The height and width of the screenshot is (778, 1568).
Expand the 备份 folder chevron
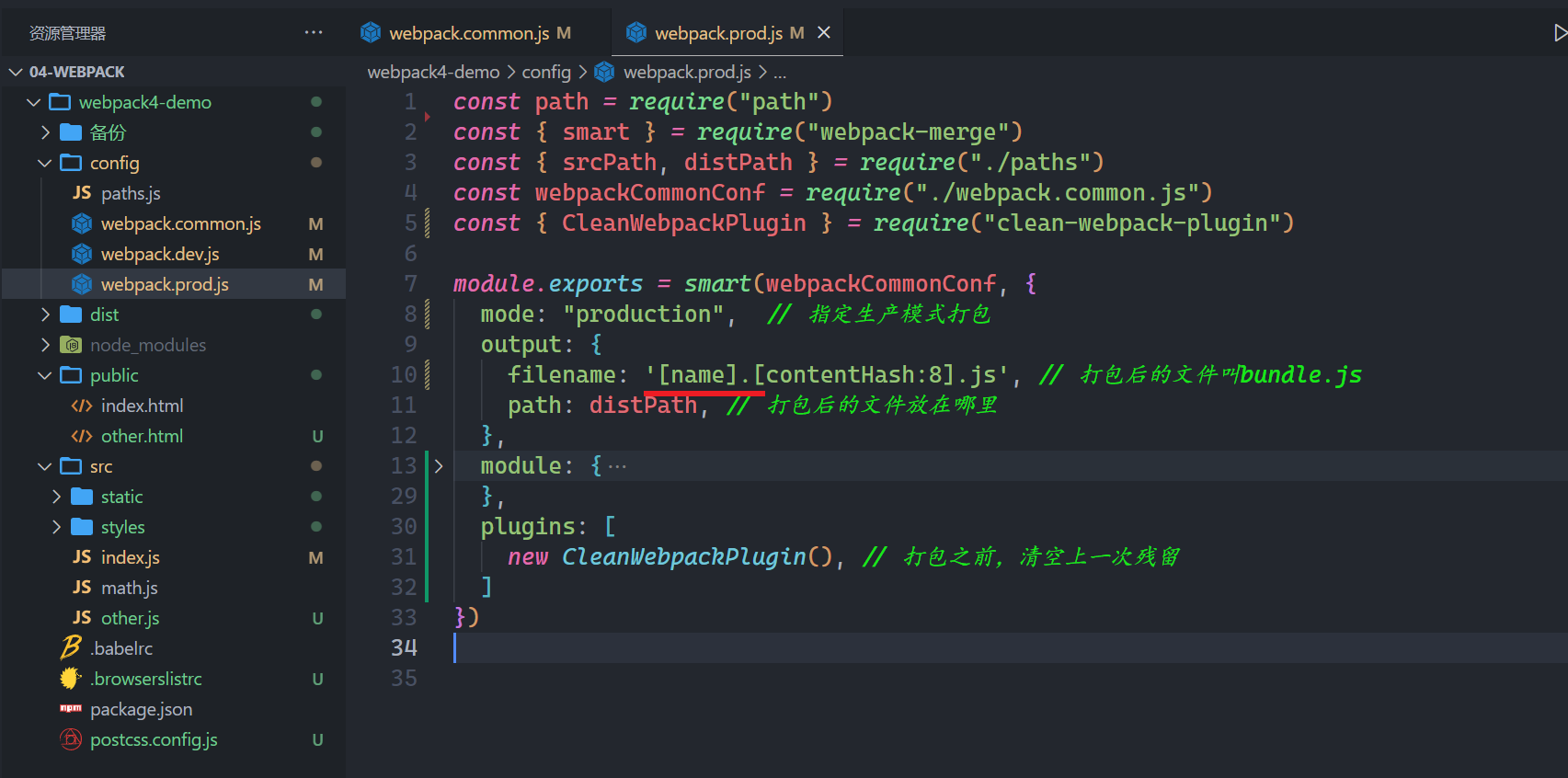(x=45, y=132)
